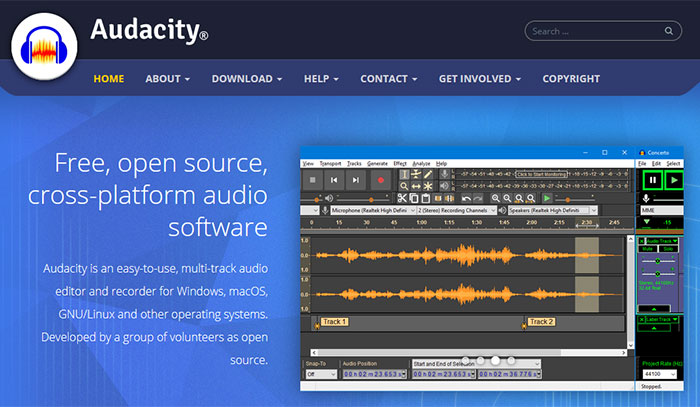Select the pencil Draw tool

pos(428,174)
